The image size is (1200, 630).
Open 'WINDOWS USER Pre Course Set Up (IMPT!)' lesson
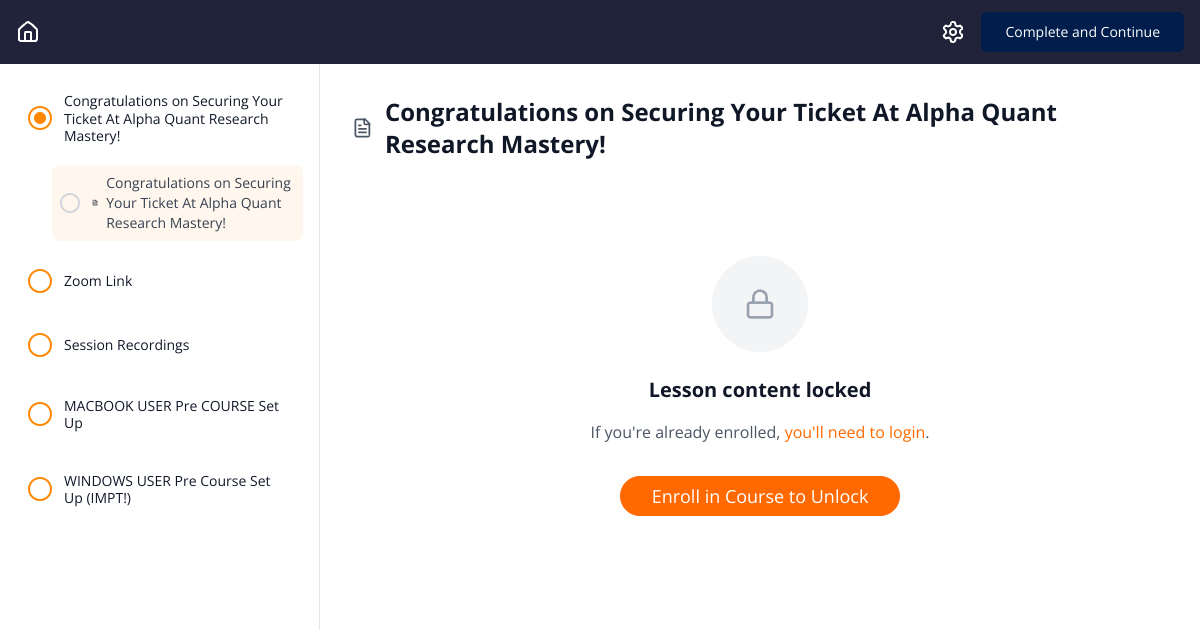pyautogui.click(x=167, y=489)
